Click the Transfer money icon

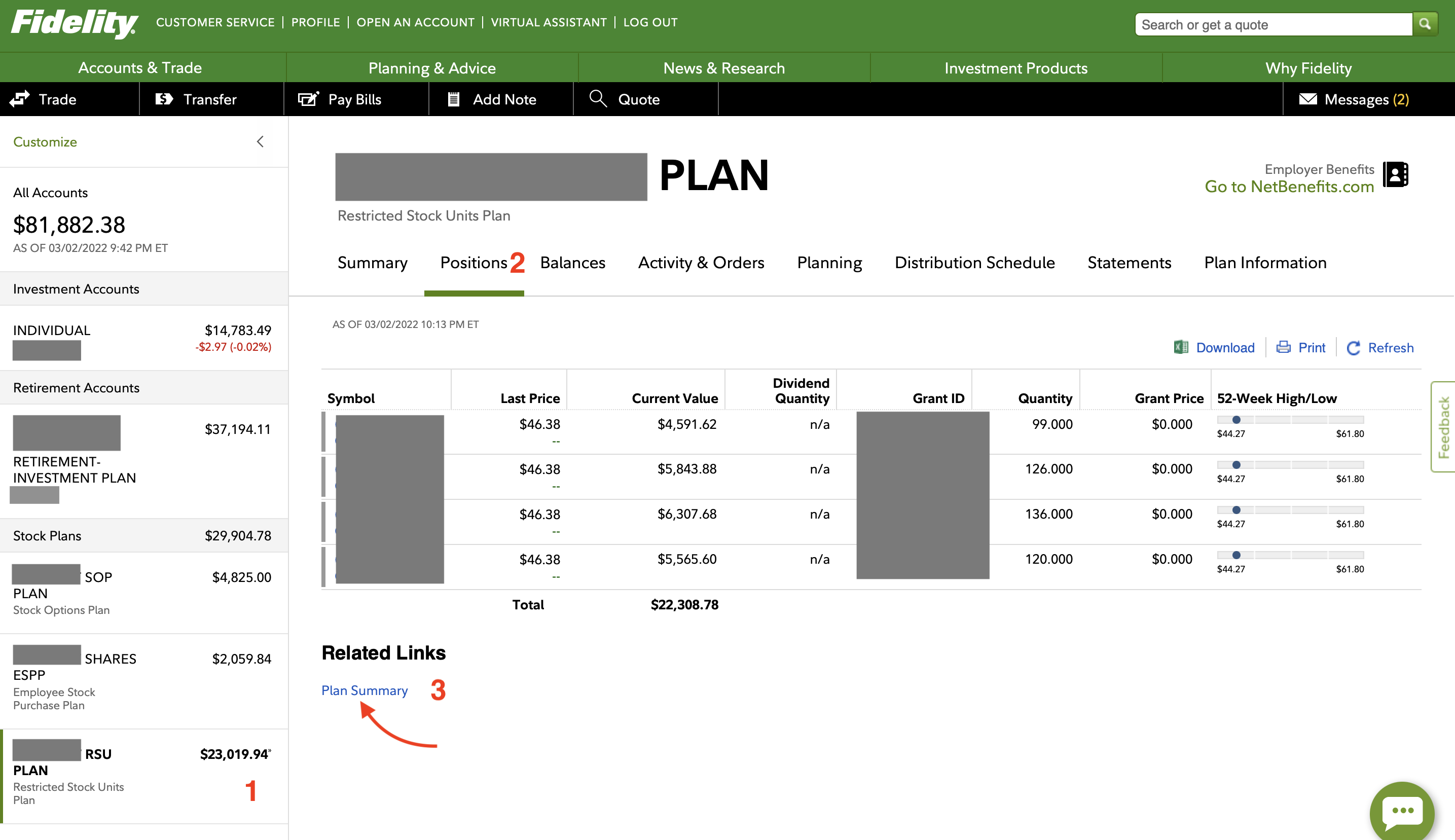pos(164,99)
